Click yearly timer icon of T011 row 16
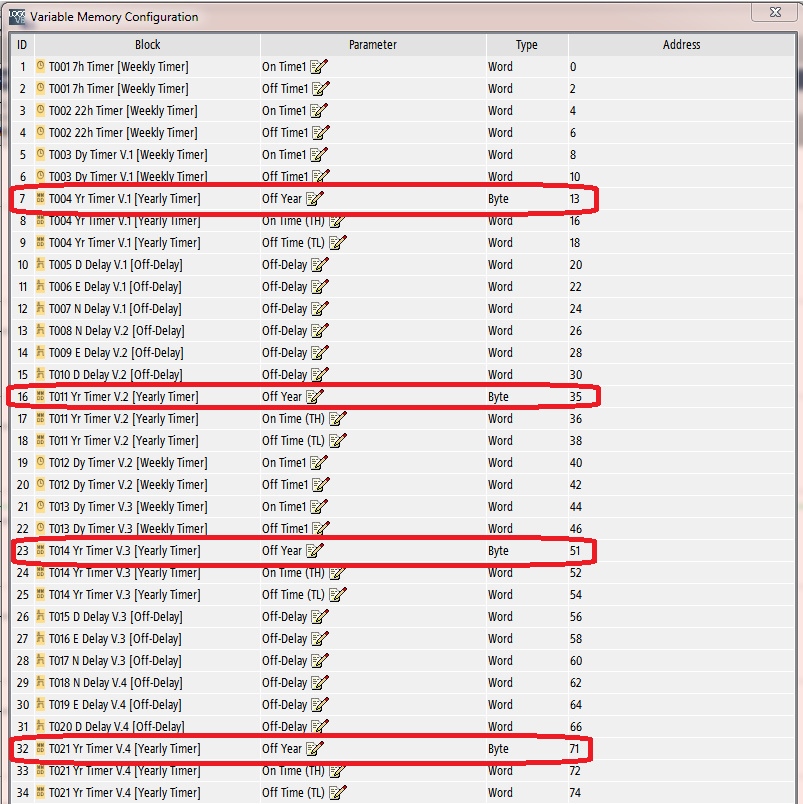The image size is (803, 804). pos(41,396)
